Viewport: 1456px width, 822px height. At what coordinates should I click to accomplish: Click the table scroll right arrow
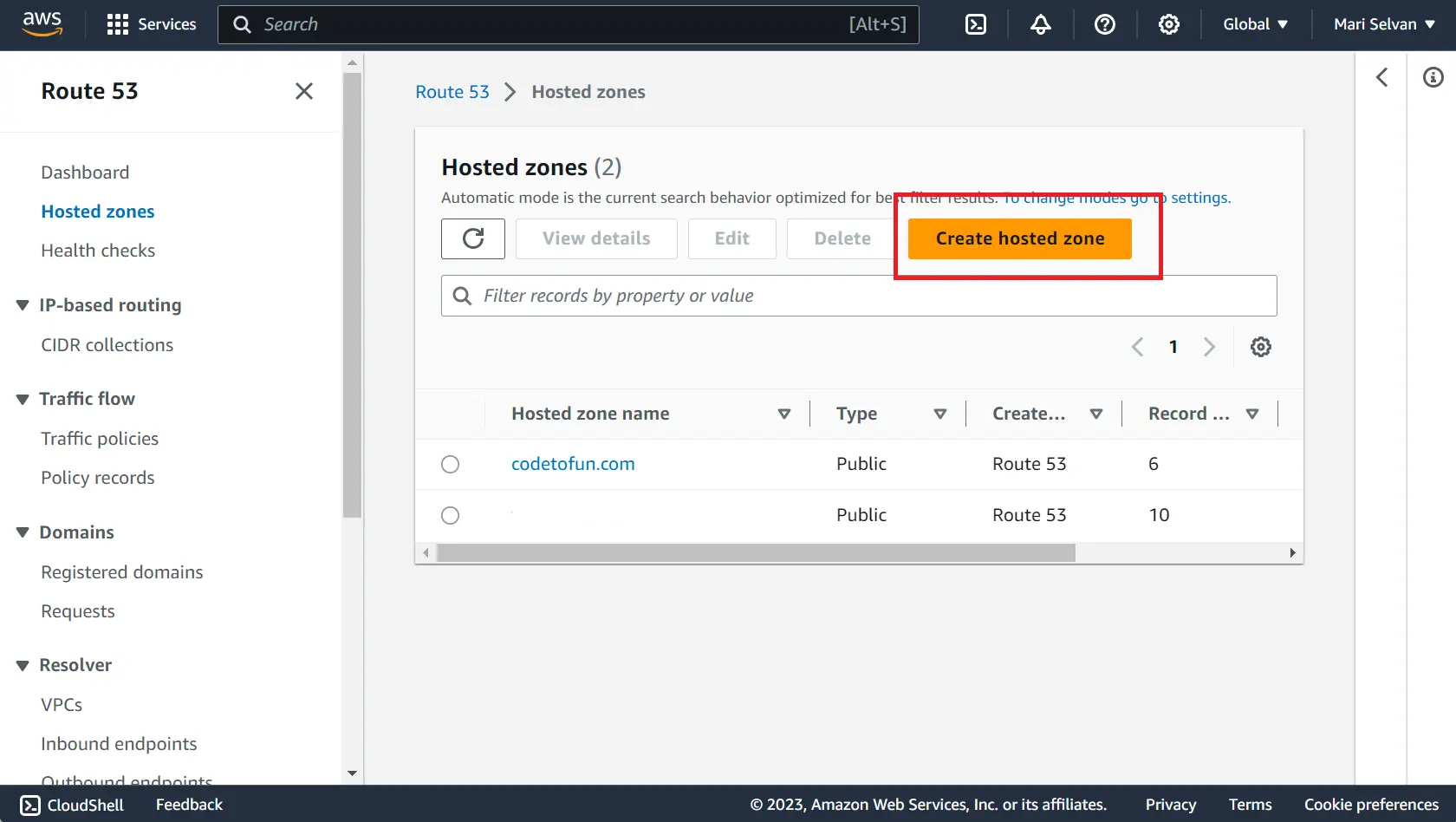[1292, 552]
